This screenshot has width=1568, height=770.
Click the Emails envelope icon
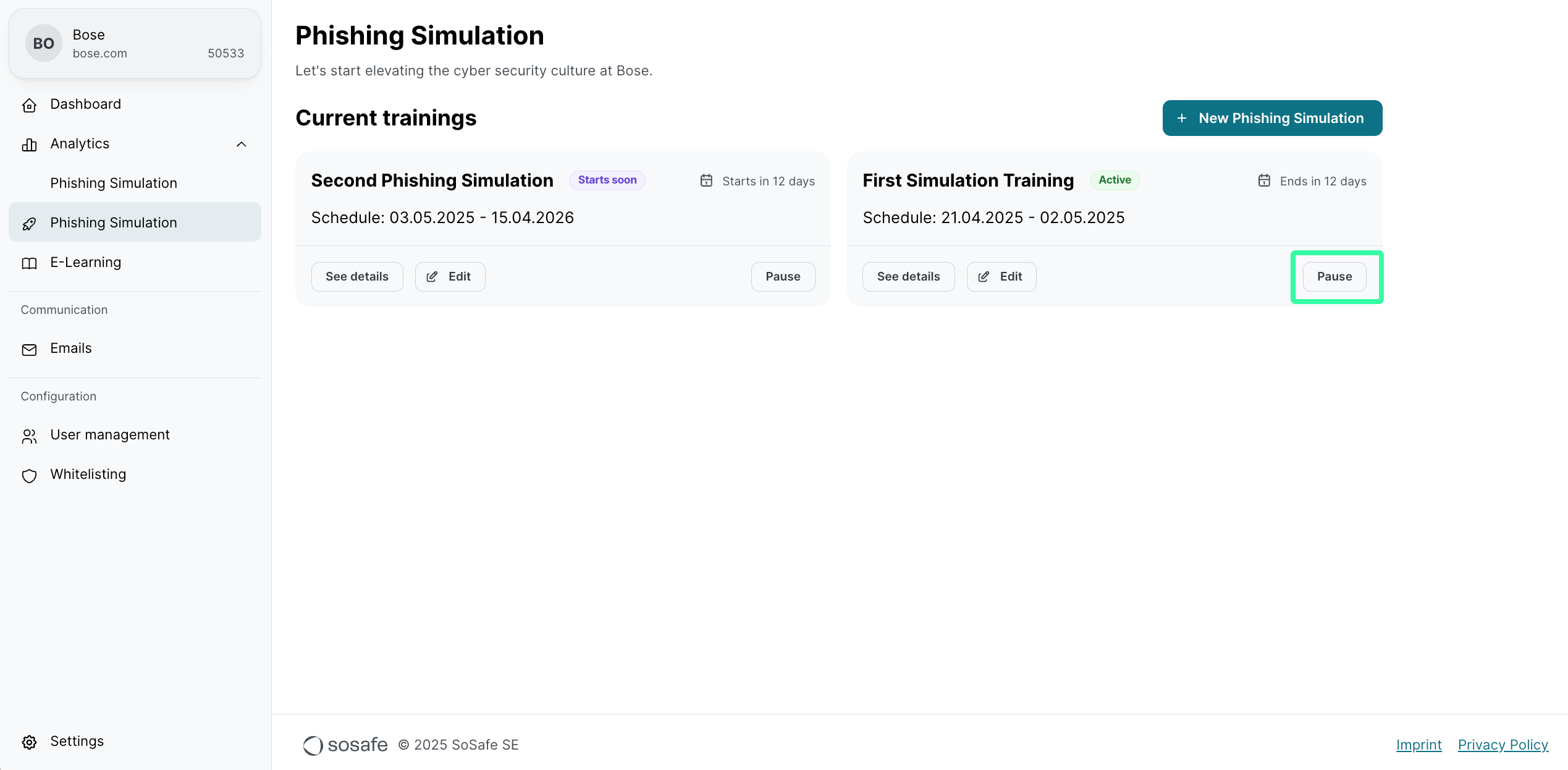(x=29, y=349)
